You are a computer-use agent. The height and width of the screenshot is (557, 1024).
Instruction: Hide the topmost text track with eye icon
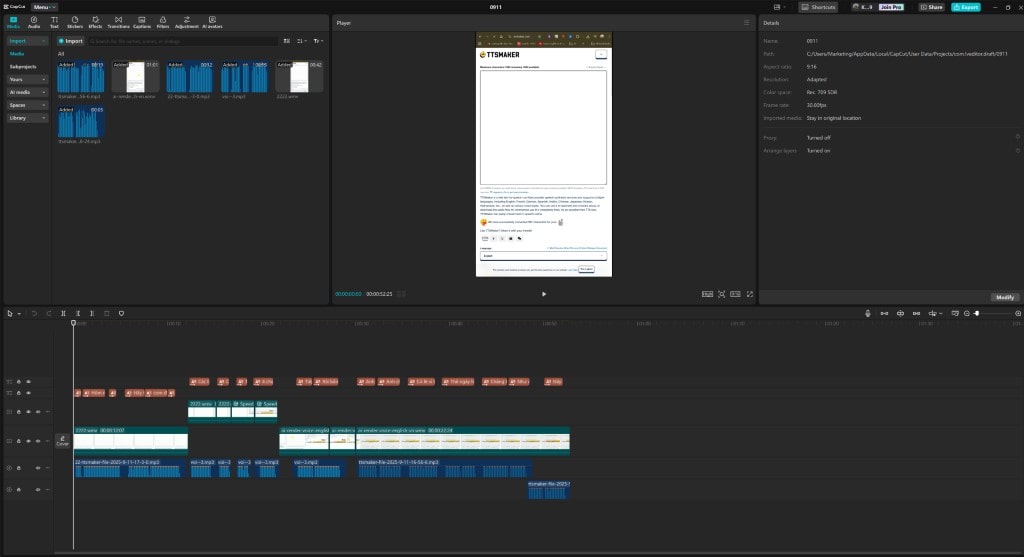point(28,381)
